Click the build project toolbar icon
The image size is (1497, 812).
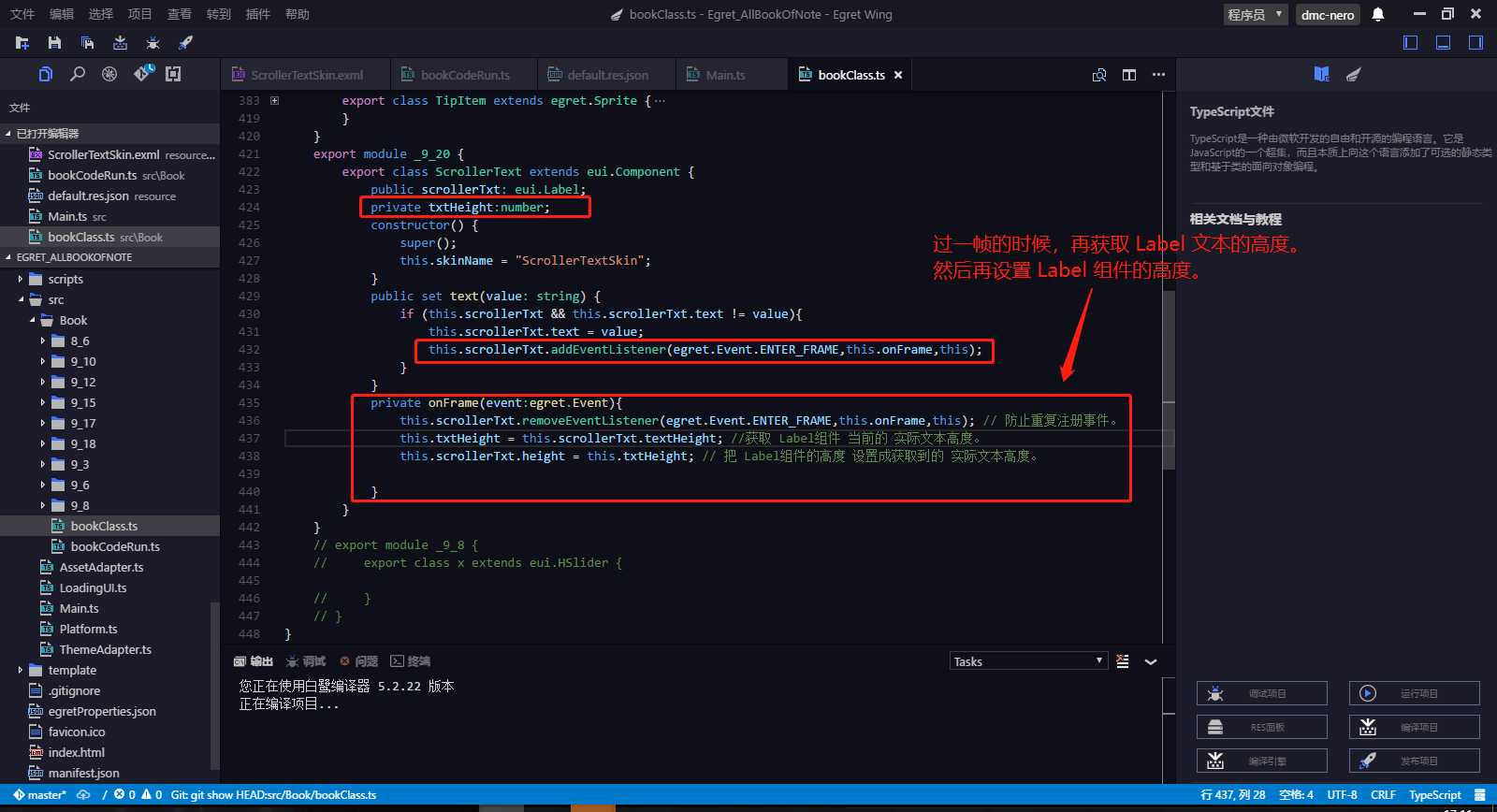coord(120,43)
